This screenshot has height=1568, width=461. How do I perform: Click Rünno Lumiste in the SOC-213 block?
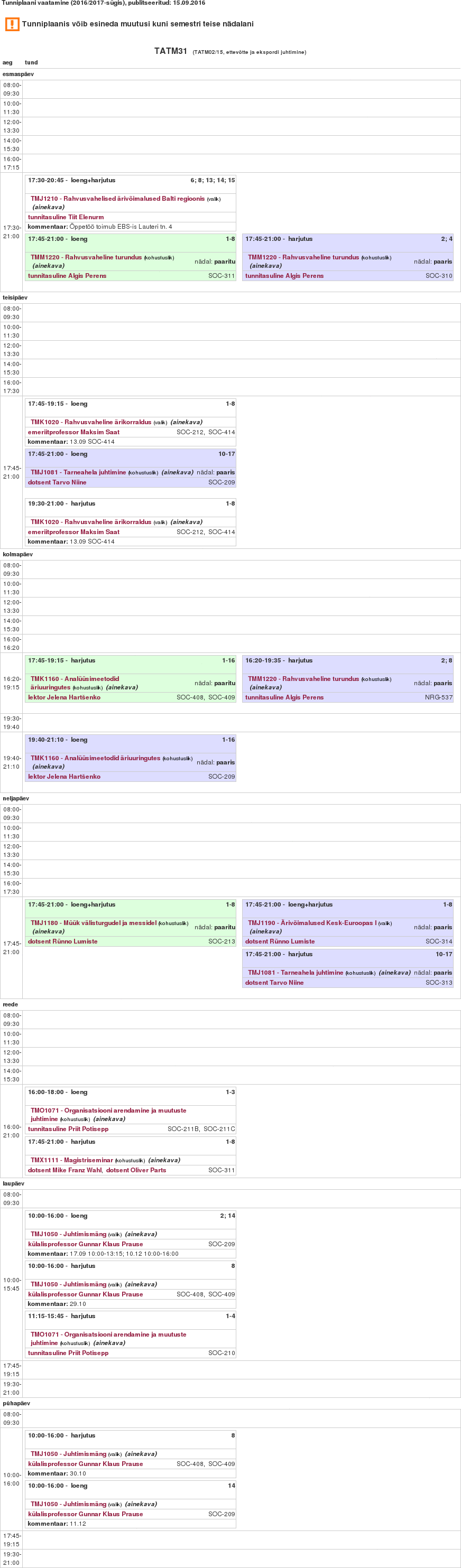pyautogui.click(x=63, y=941)
